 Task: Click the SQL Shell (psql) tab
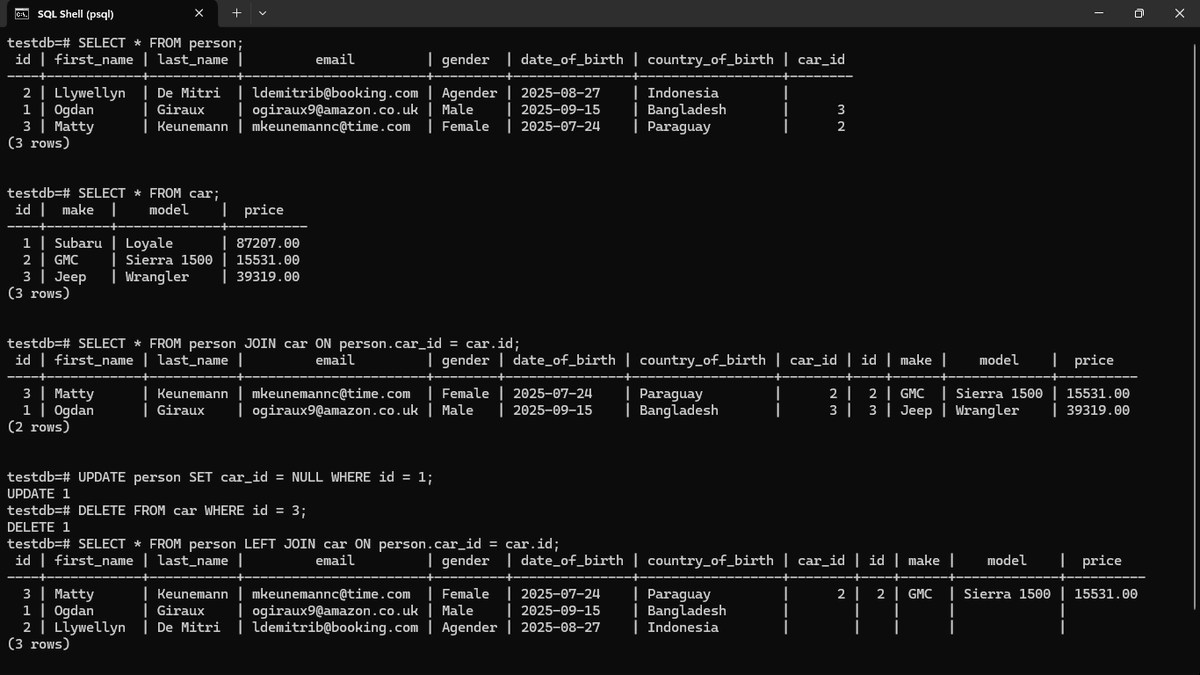pos(111,13)
